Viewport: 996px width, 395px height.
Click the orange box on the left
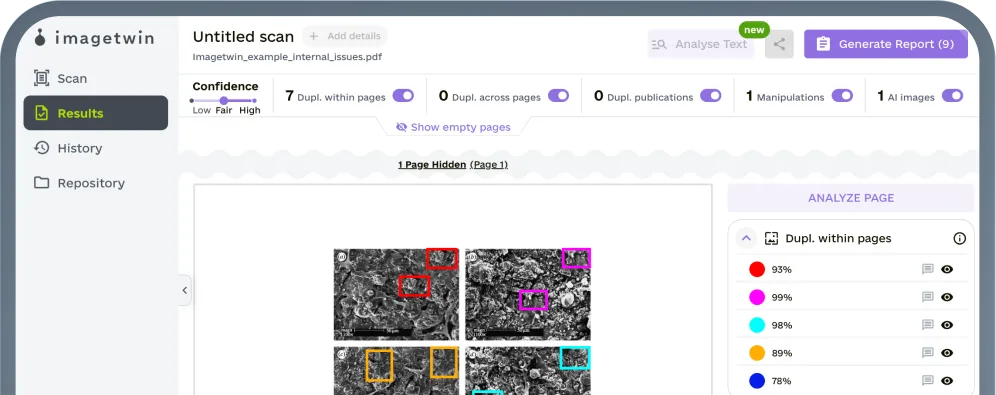click(x=379, y=365)
